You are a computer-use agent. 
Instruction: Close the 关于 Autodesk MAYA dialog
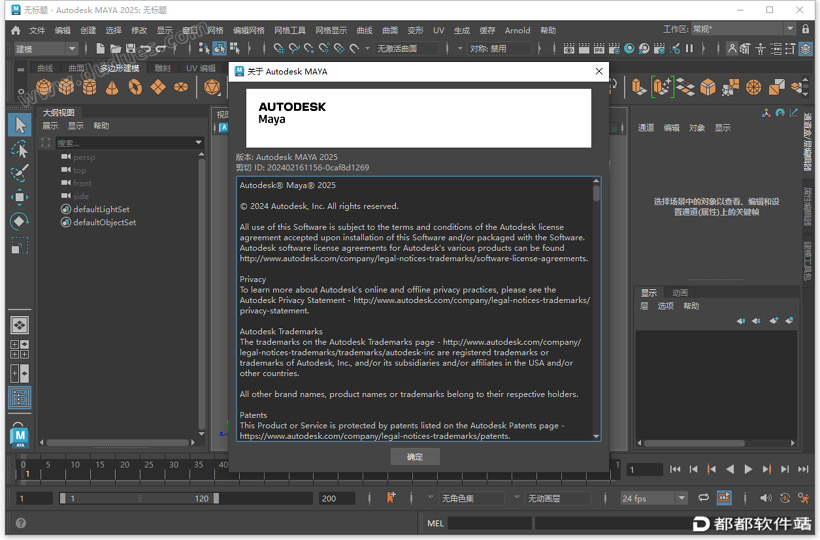pyautogui.click(x=599, y=71)
